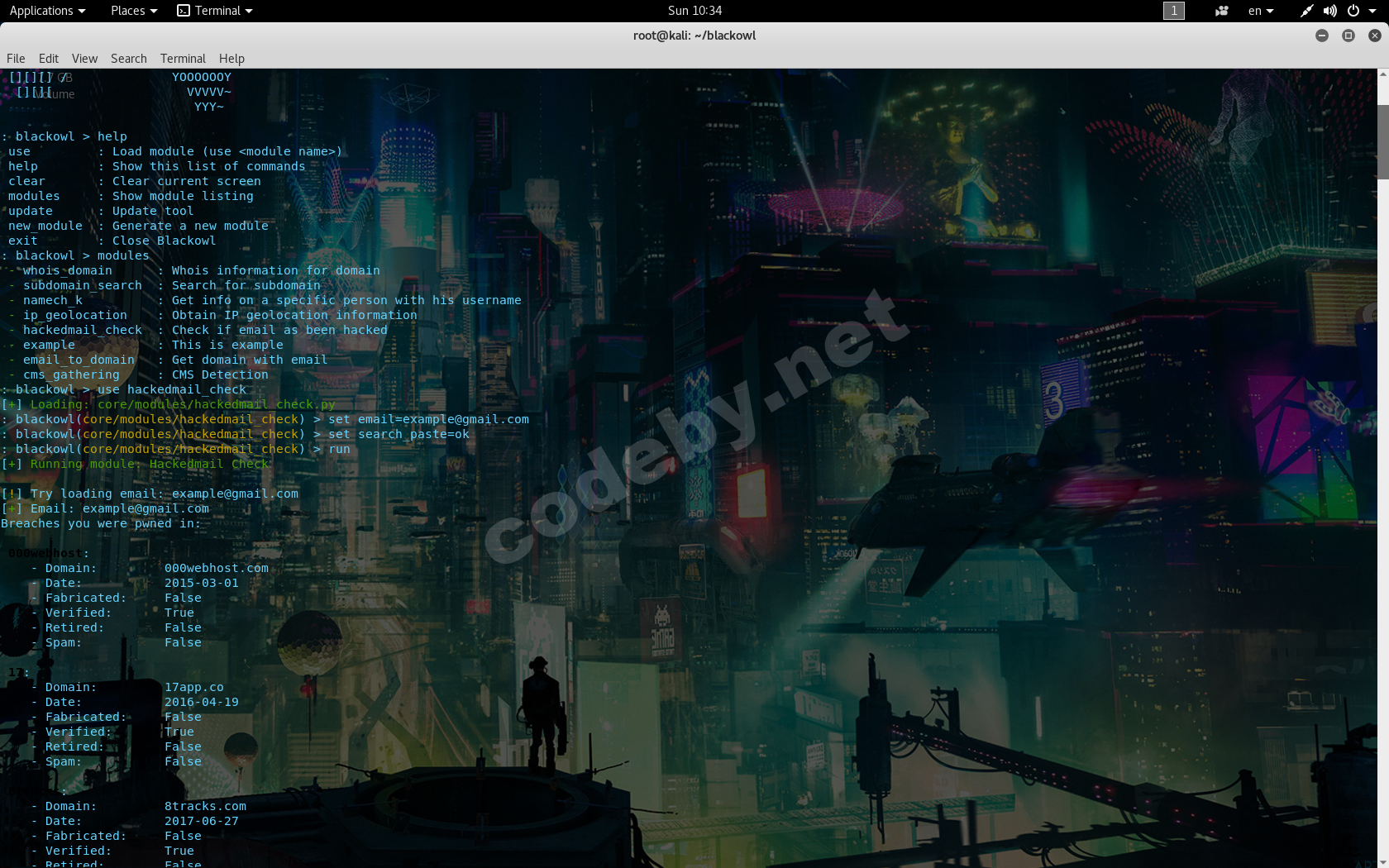Click the text 'whois_domain' in modules list
Viewport: 1389px width, 868px height.
pos(68,270)
